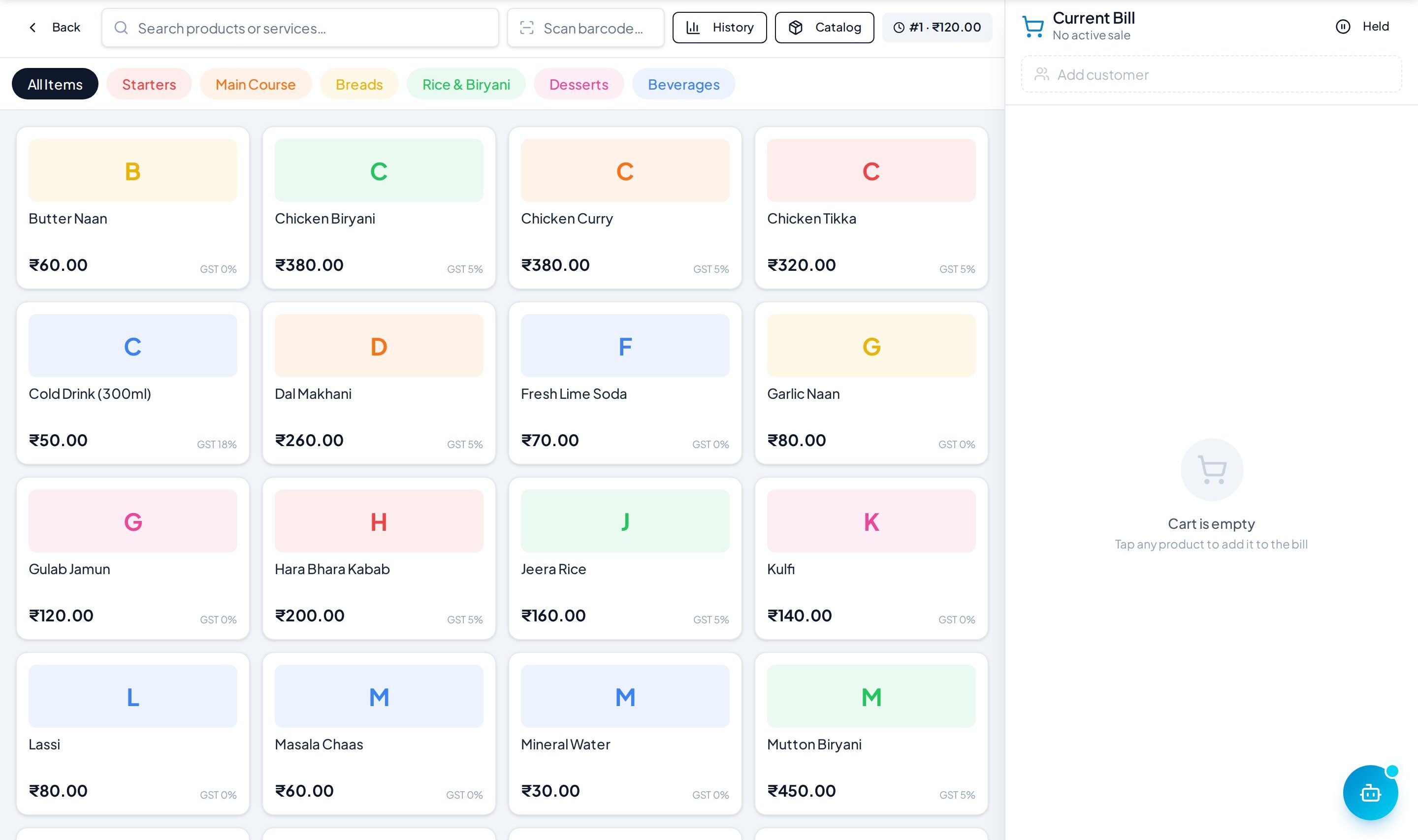Screen dimensions: 1418x840
Task: Show Held bills list
Action: (1362, 27)
